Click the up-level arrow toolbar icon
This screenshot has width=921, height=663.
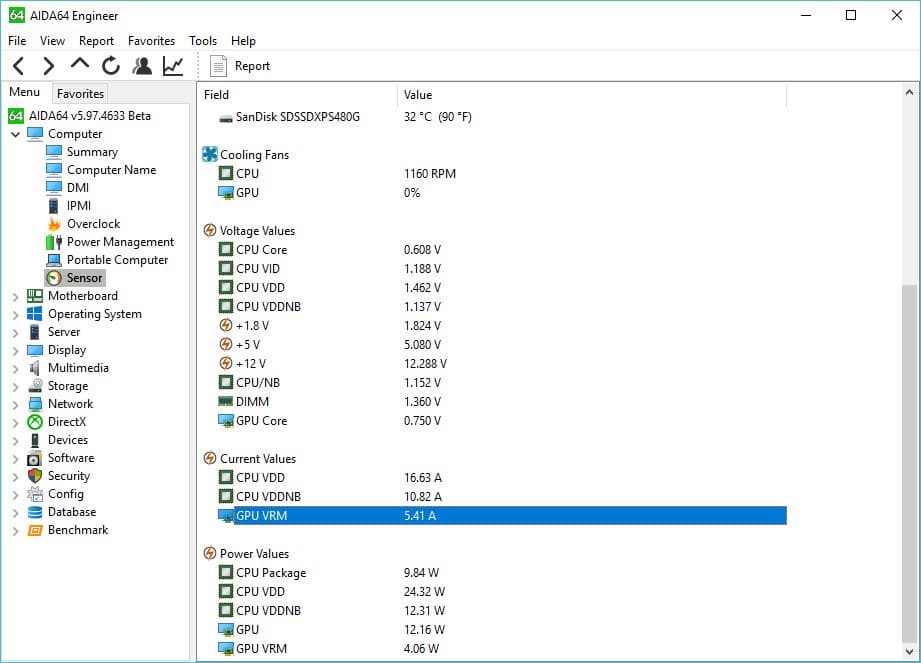point(80,63)
